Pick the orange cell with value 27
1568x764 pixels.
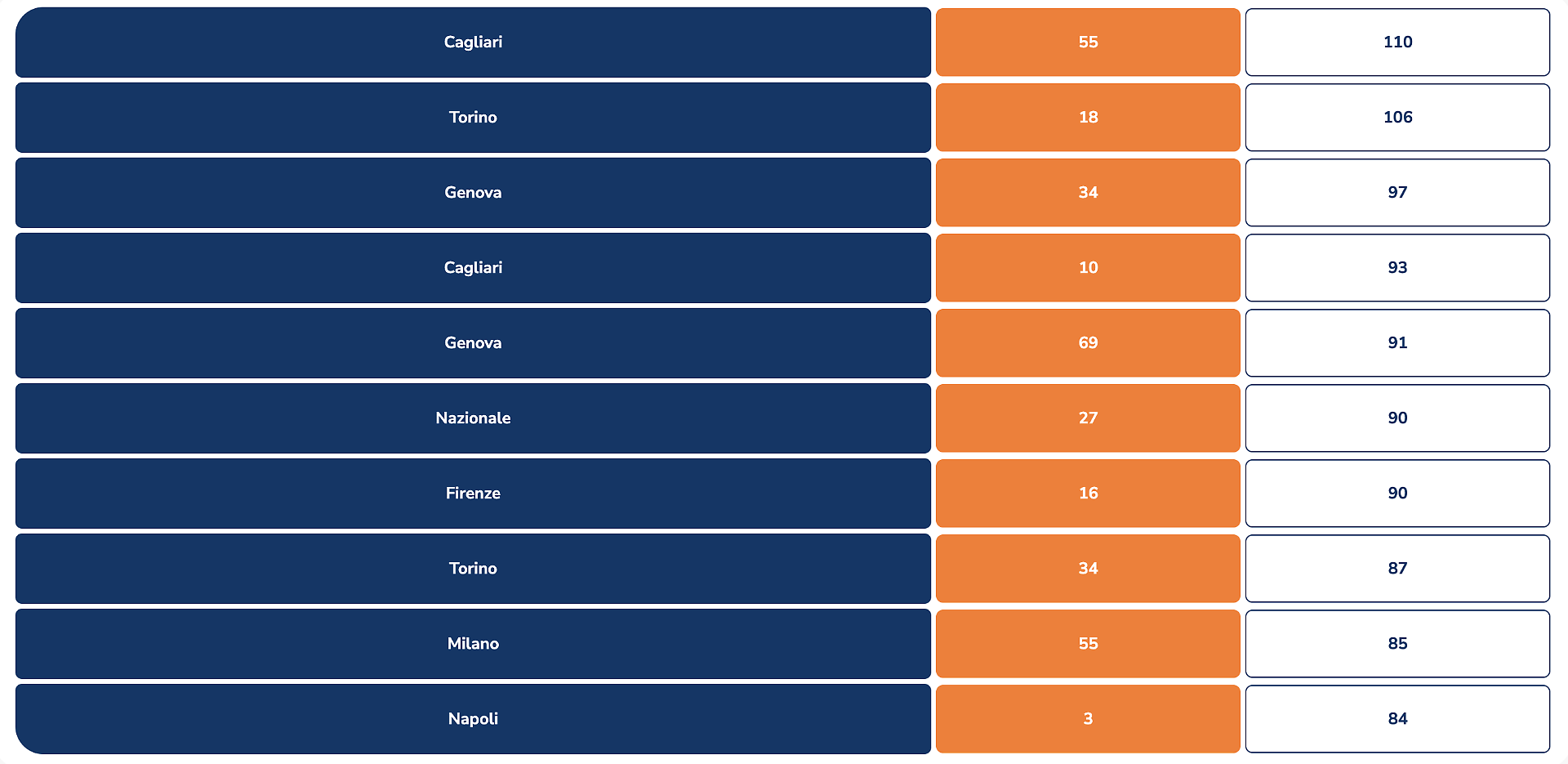[1088, 418]
